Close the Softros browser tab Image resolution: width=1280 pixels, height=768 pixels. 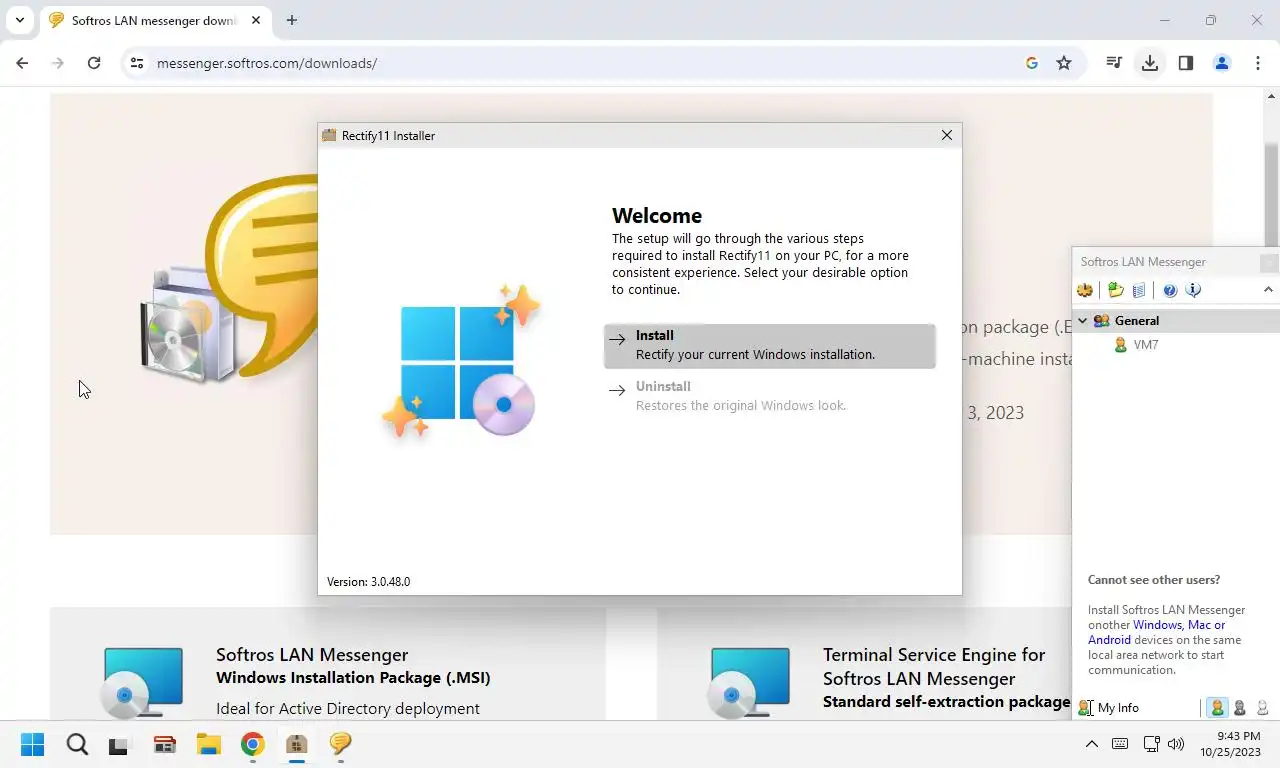pyautogui.click(x=256, y=20)
